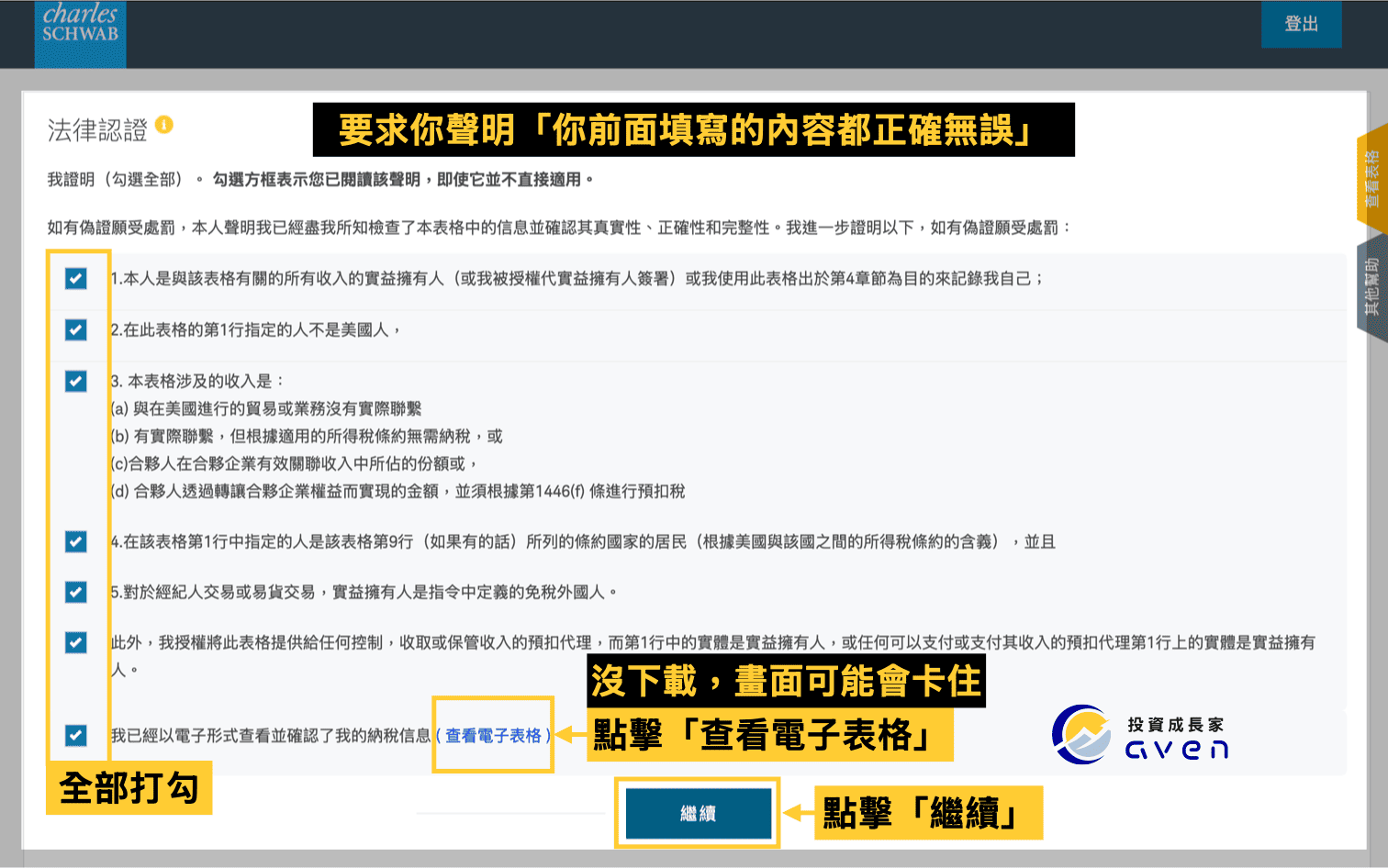Open the 查看電子表格 link

[x=493, y=735]
